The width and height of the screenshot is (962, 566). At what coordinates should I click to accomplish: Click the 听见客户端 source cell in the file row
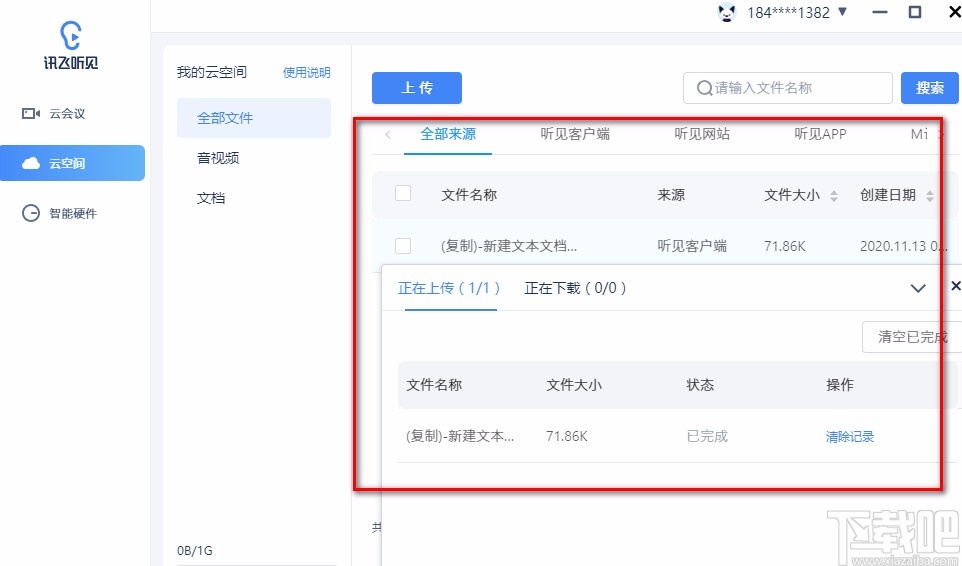[x=692, y=247]
